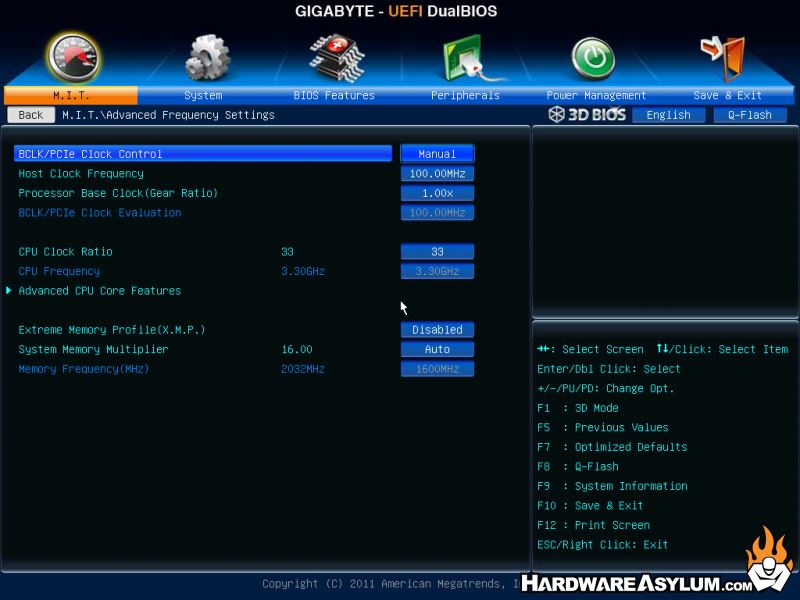Select the System Memory Multiplier label
800x600 pixels.
coord(93,349)
